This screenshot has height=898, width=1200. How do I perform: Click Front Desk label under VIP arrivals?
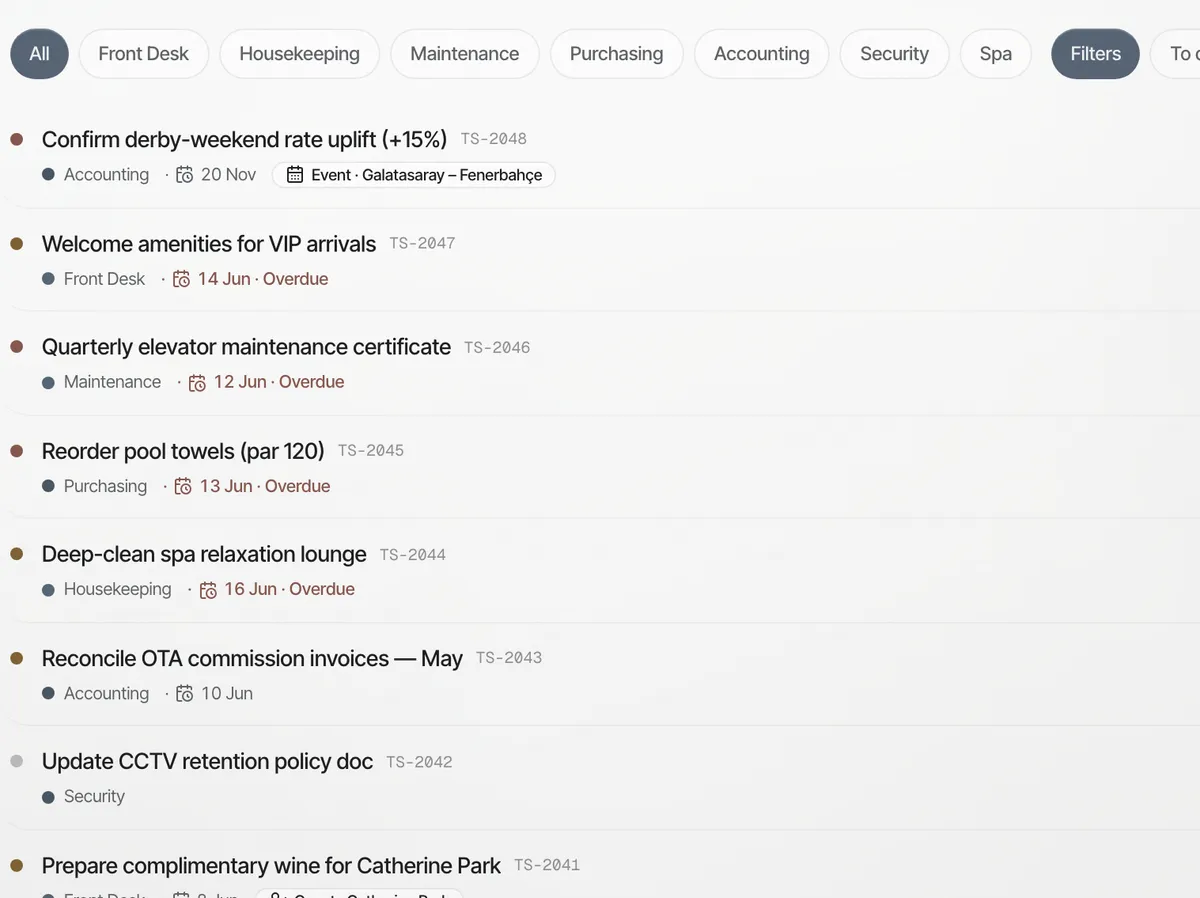click(x=104, y=279)
